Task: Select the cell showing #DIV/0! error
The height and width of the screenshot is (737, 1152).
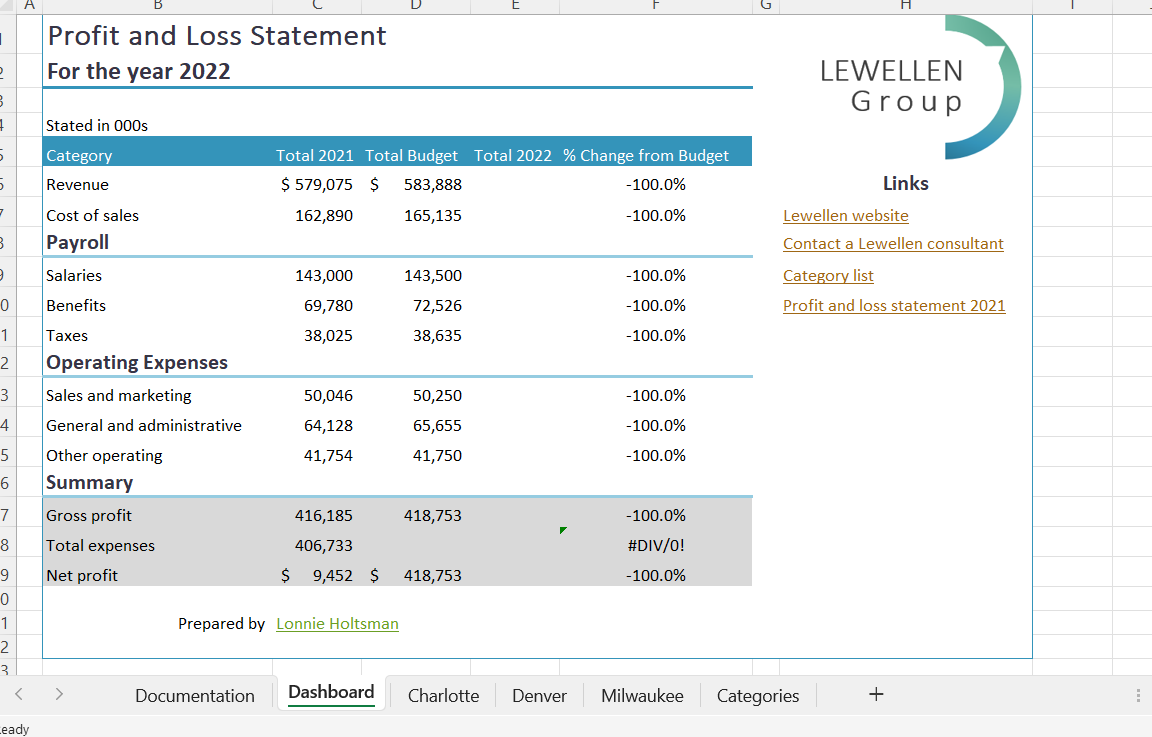Action: 655,545
